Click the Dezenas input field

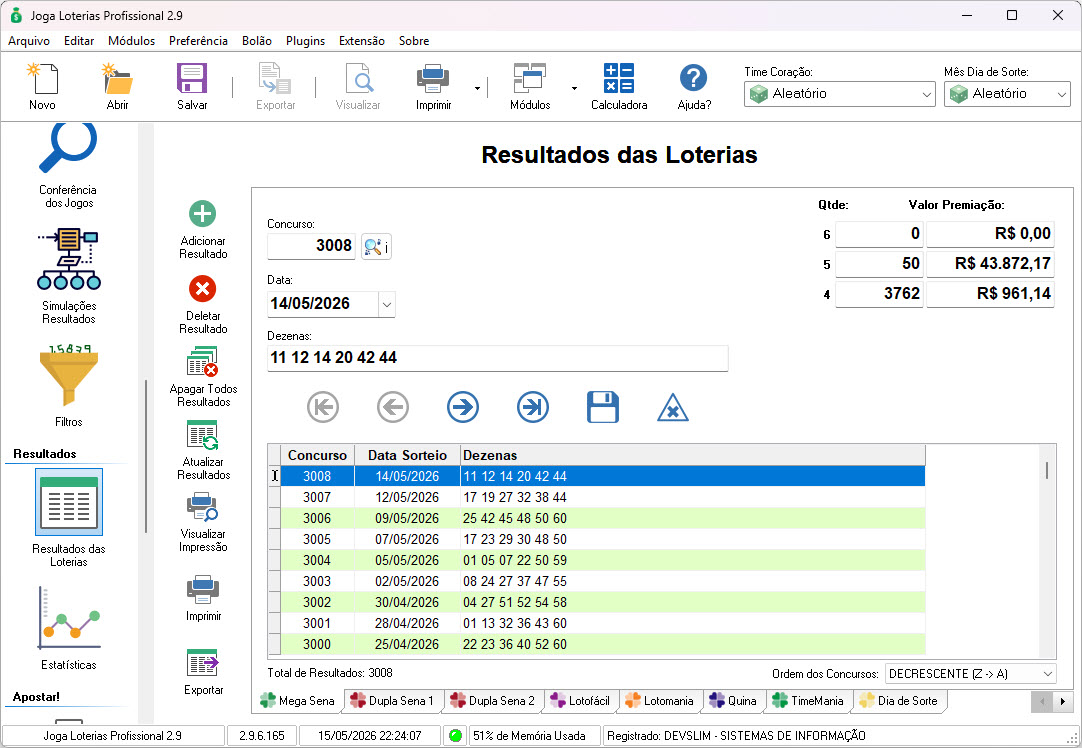(x=498, y=358)
